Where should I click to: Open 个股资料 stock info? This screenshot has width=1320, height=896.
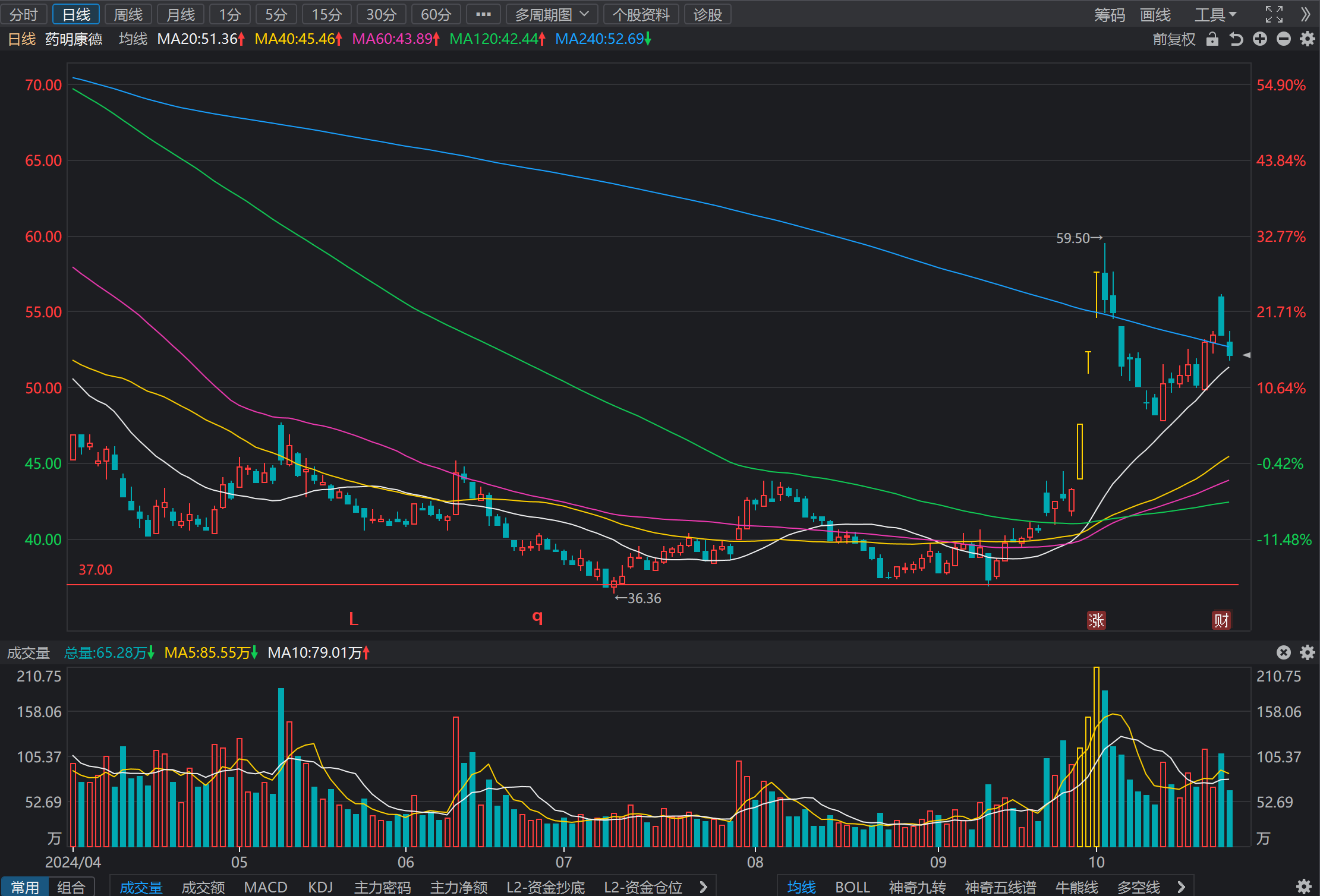[641, 14]
